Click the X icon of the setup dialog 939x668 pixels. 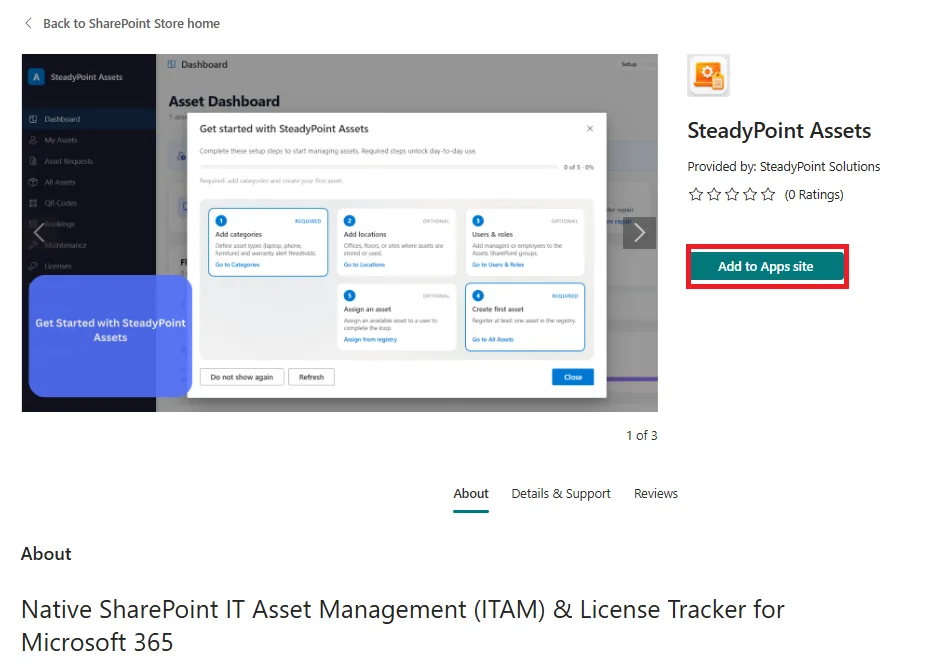point(590,128)
